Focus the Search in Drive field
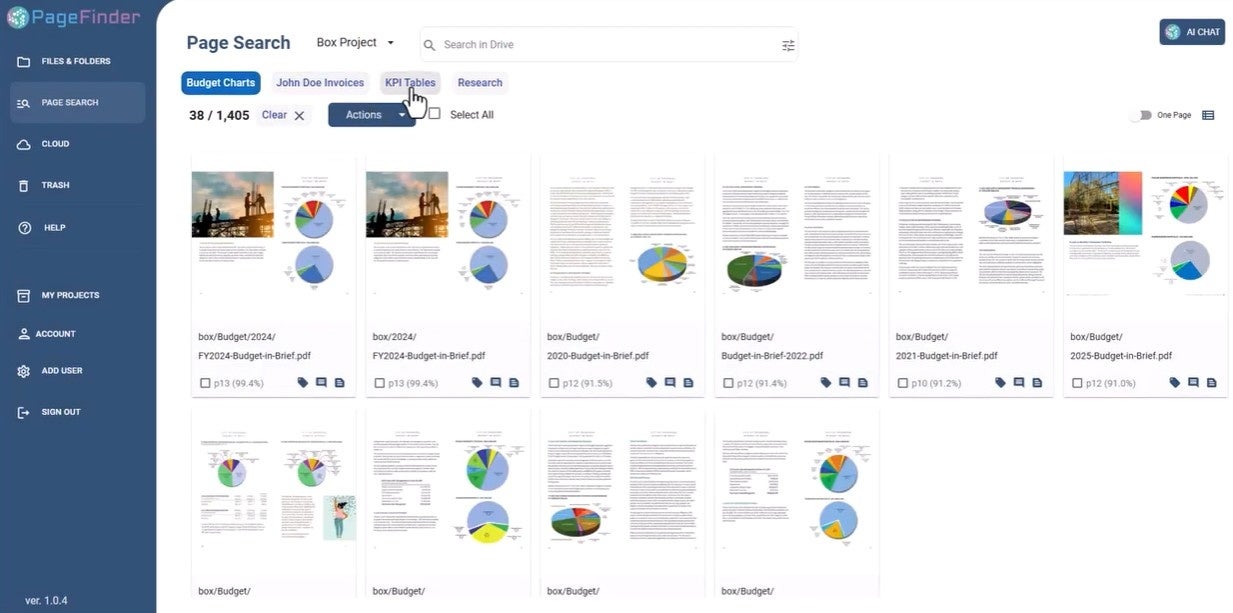This screenshot has height=613, width=1233. click(x=608, y=45)
